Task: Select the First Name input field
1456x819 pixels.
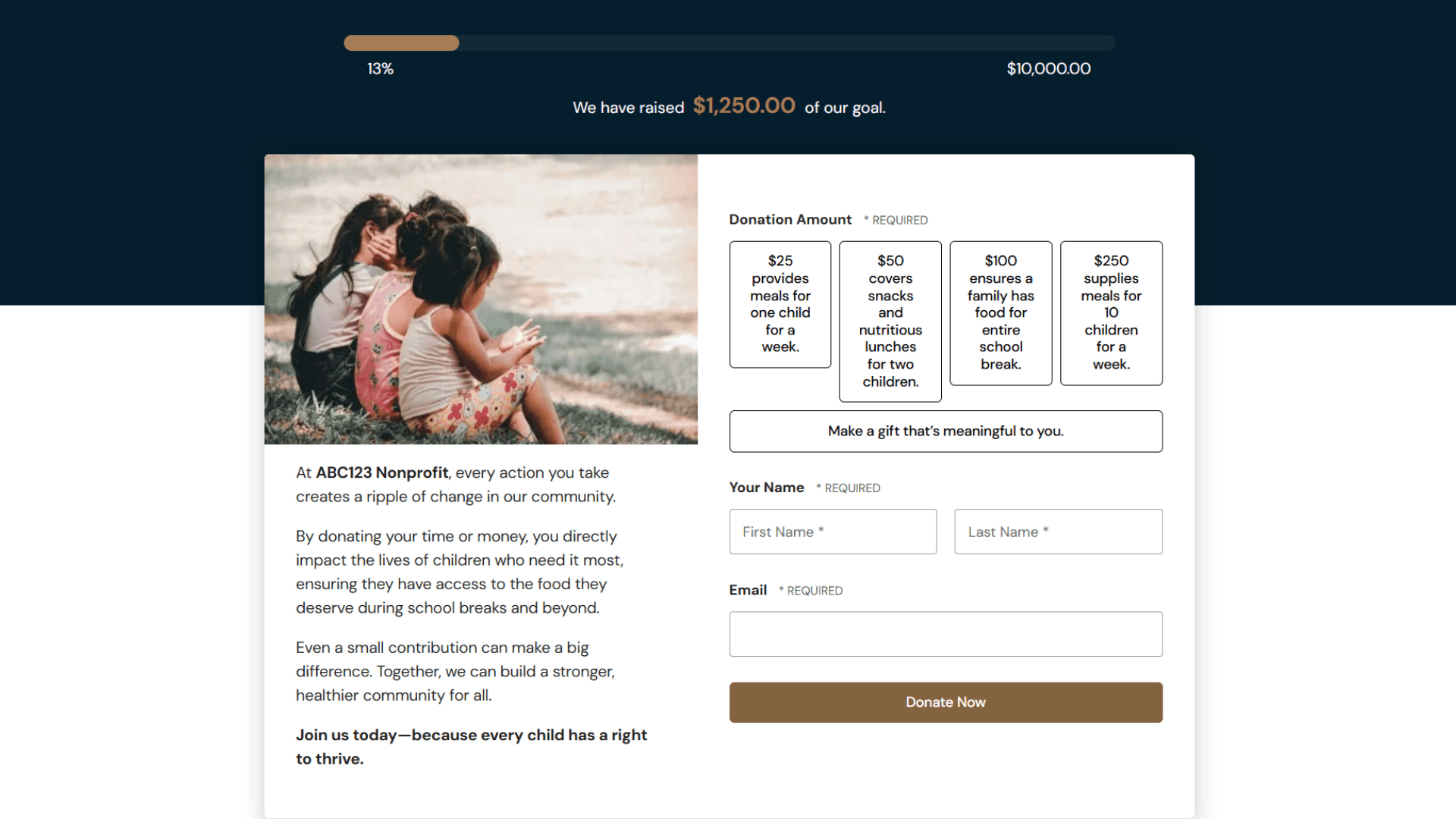Action: 833,531
